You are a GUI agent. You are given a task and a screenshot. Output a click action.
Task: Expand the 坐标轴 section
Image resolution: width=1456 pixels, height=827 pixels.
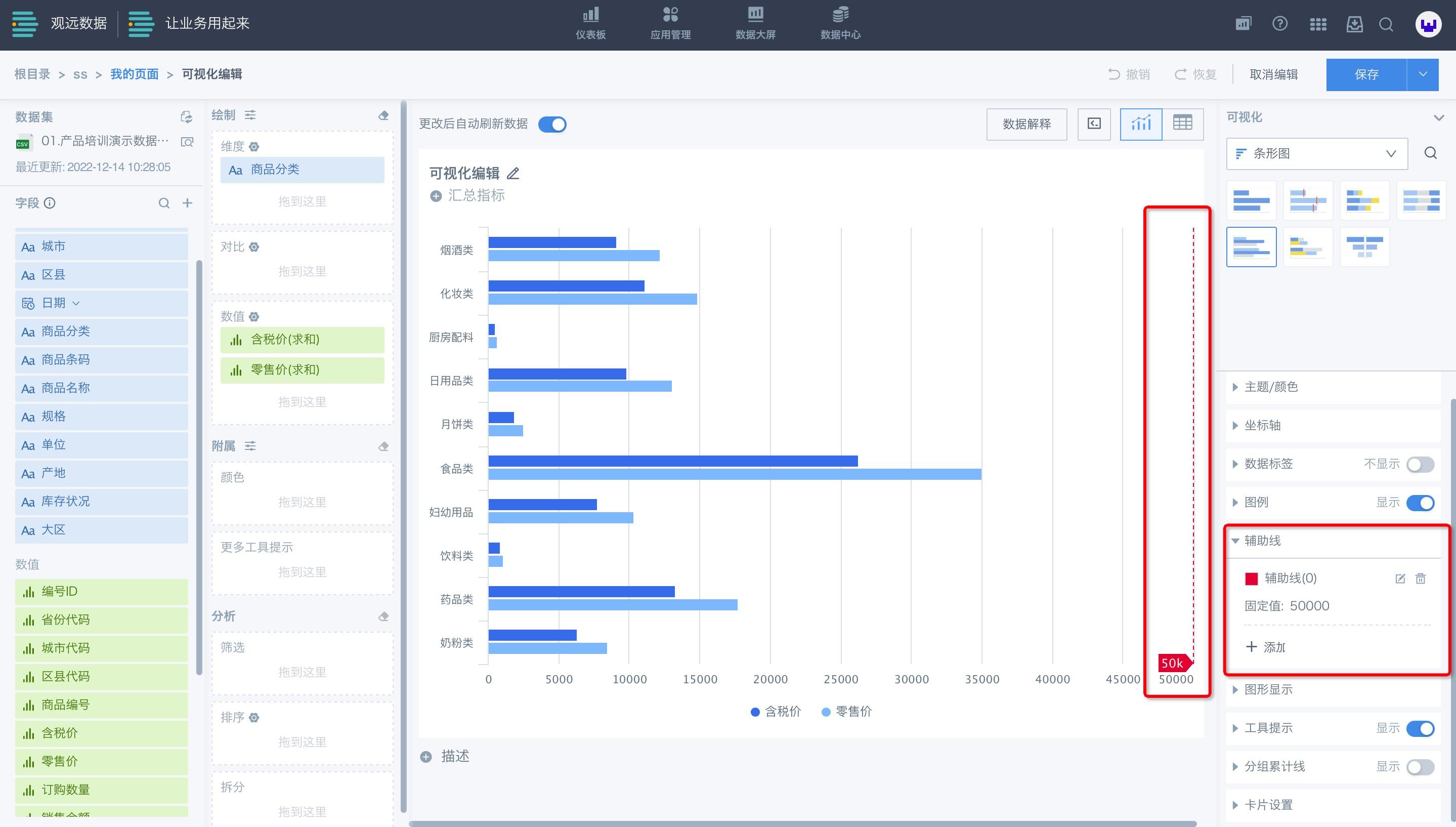pos(1262,426)
